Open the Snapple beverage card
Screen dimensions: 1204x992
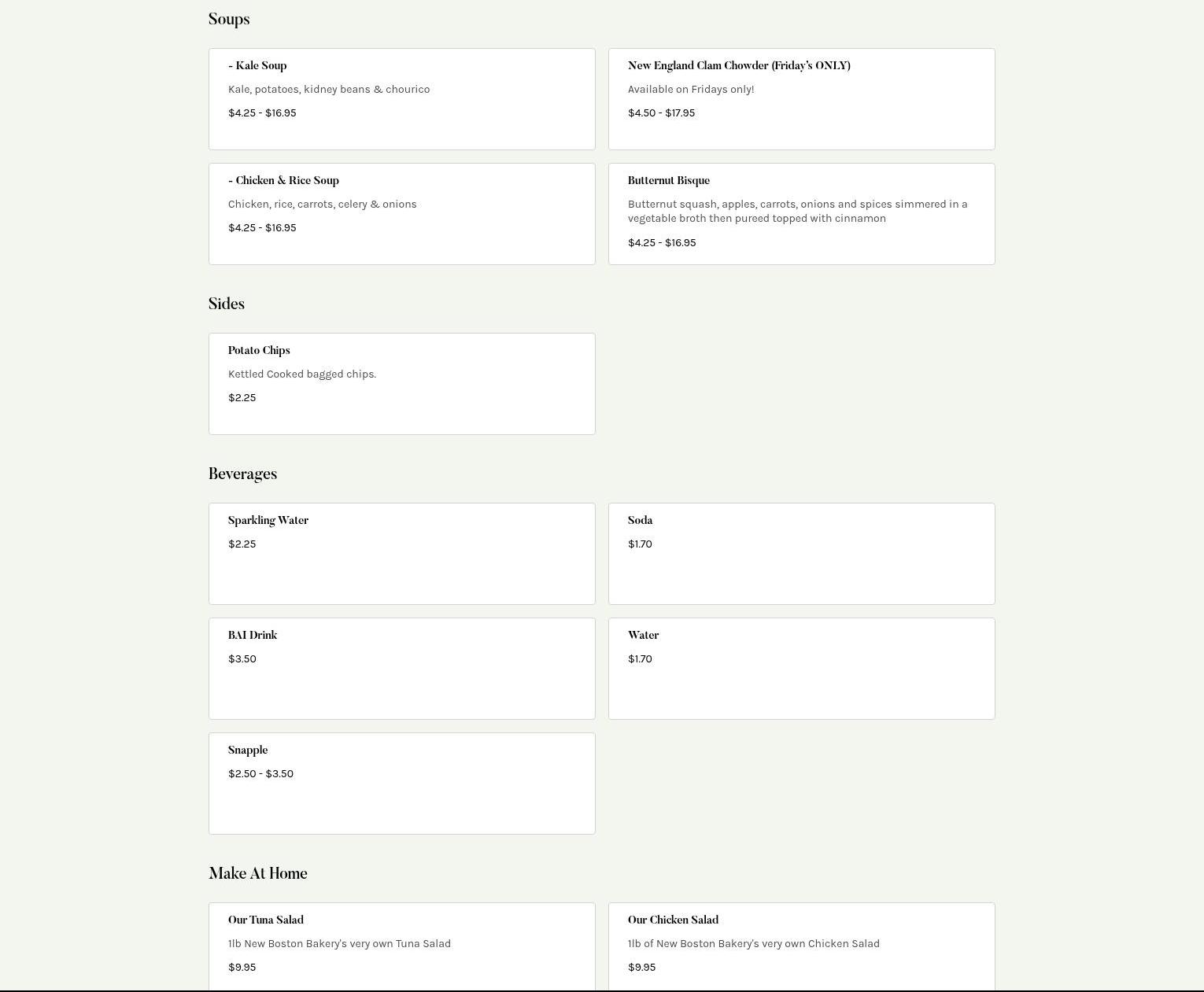401,783
